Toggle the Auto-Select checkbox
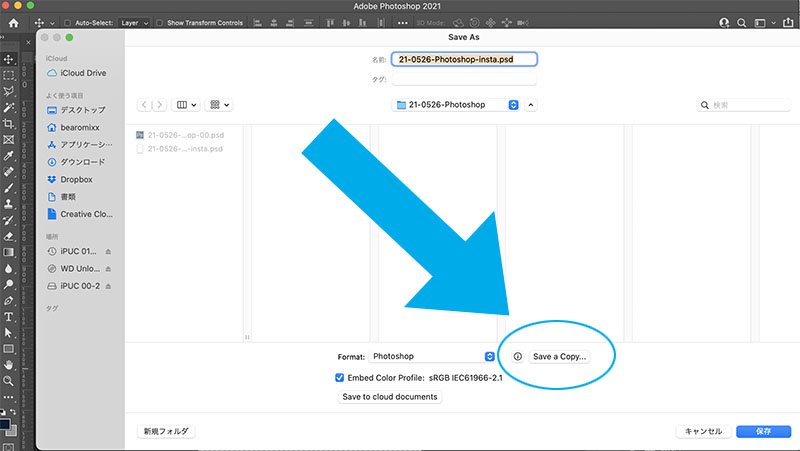The height and width of the screenshot is (451, 800). 67,23
